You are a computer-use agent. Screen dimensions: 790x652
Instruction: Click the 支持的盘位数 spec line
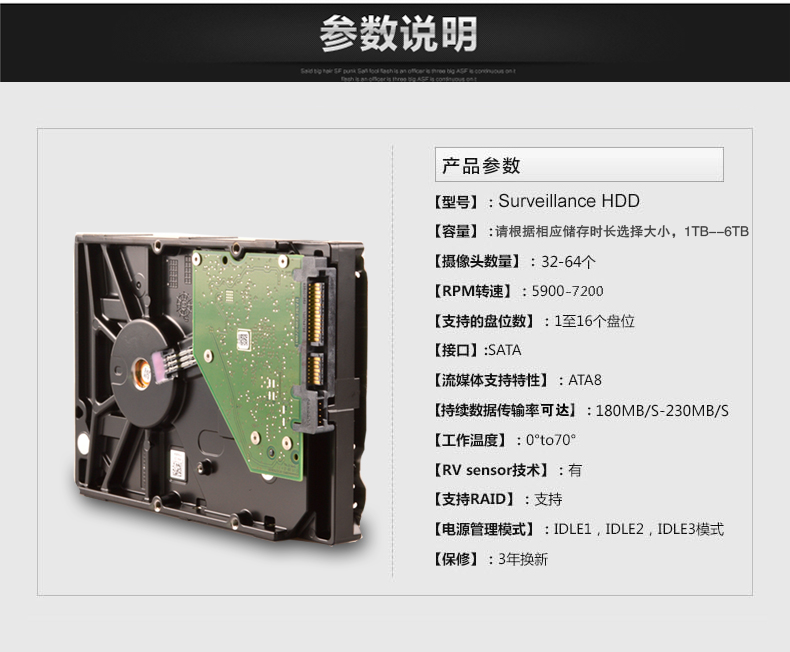pyautogui.click(x=534, y=321)
